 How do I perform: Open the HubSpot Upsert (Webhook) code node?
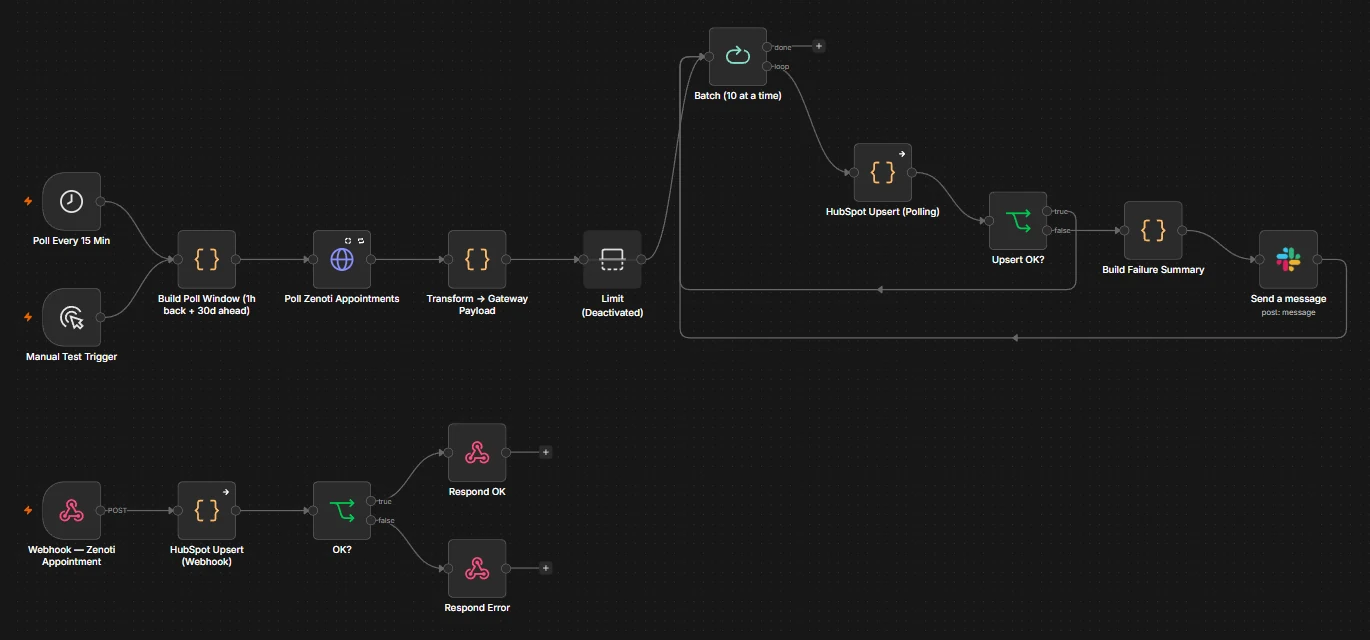[207, 510]
